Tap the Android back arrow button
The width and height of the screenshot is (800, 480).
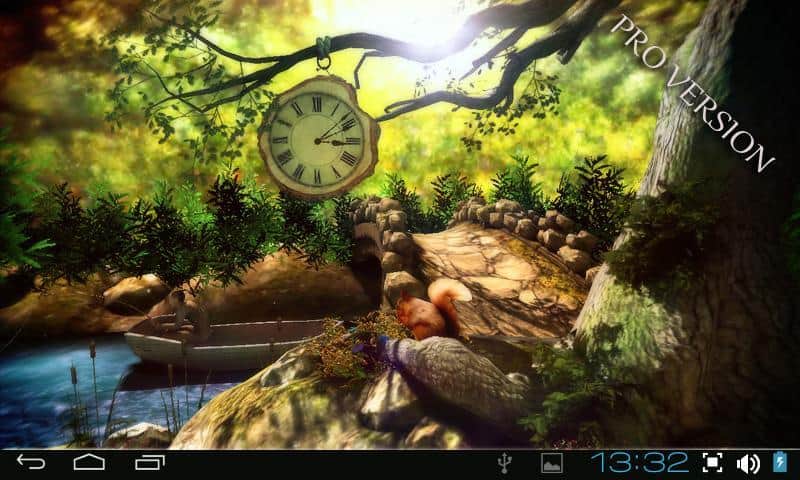pos(31,463)
